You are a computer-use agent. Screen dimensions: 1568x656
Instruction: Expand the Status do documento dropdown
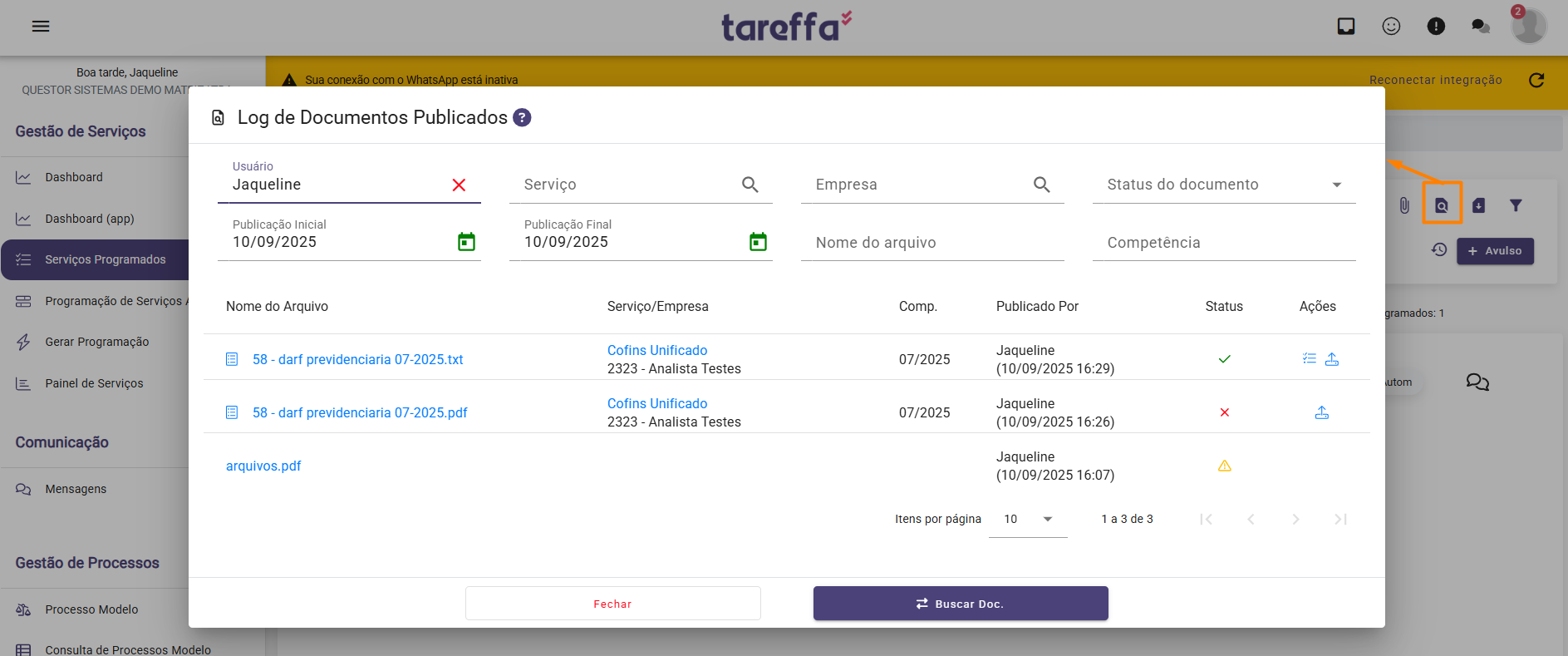[1336, 185]
